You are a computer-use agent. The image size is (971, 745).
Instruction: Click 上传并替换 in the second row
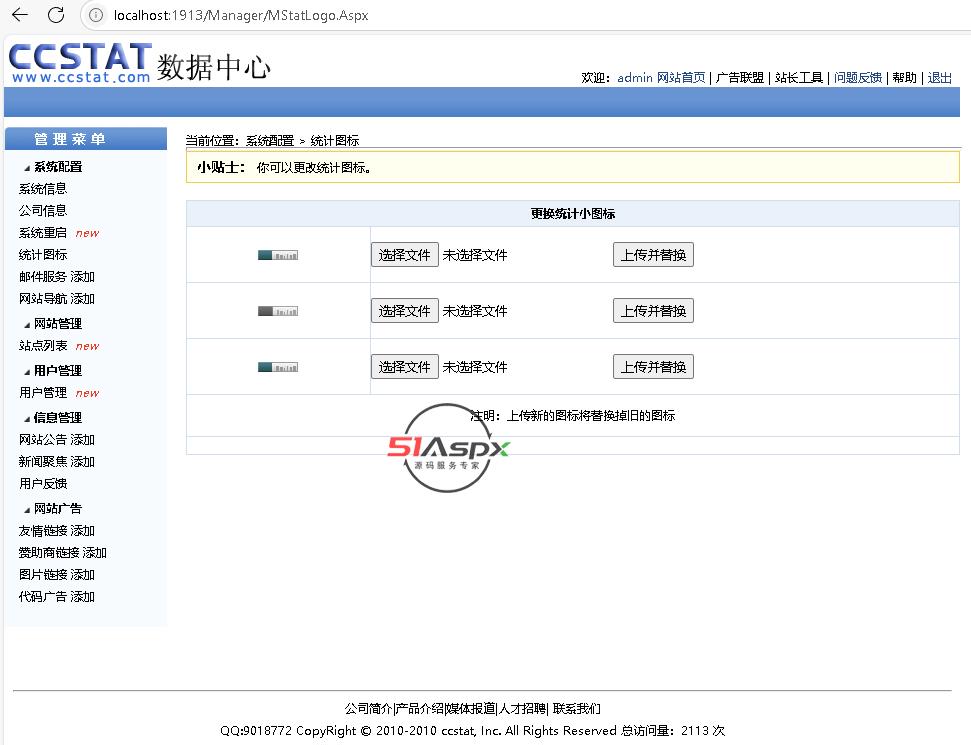[x=653, y=311]
